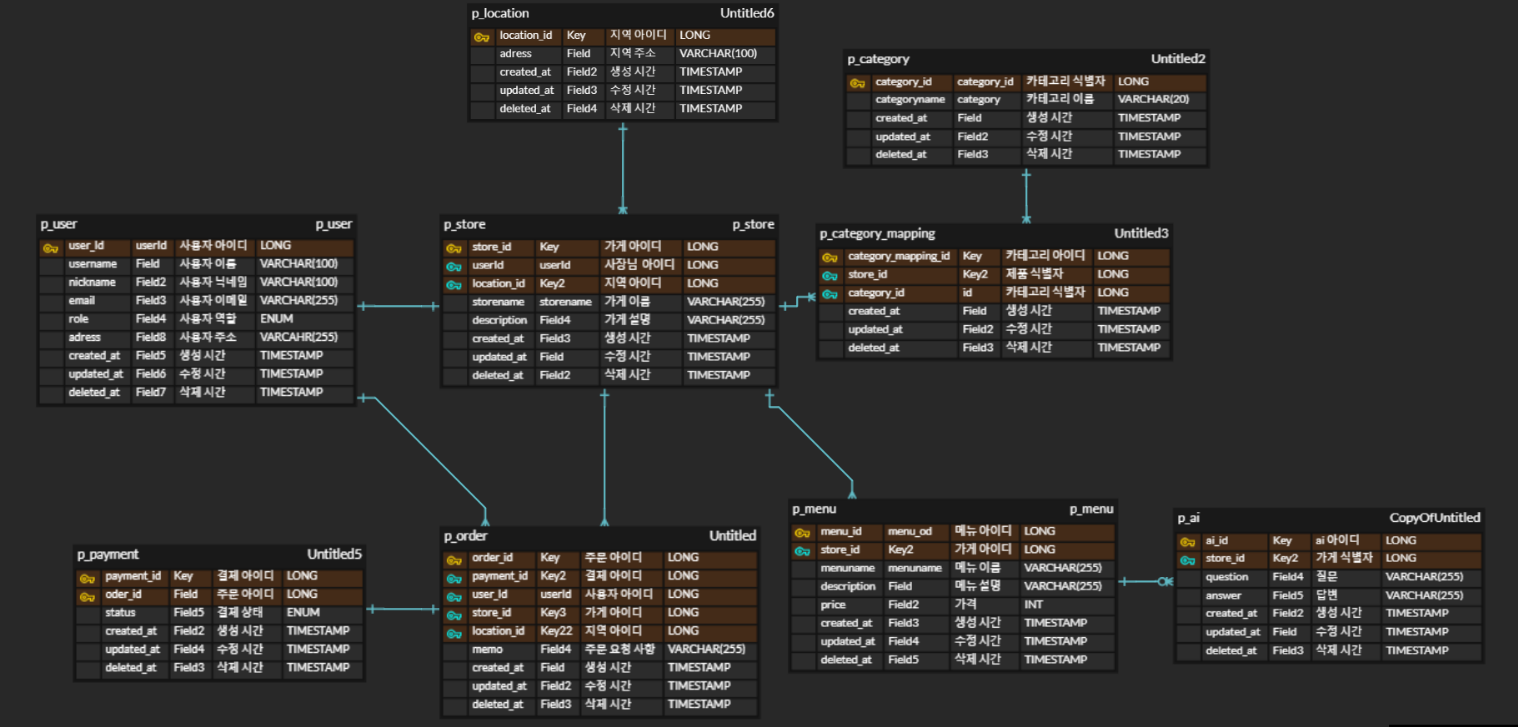Image resolution: width=1518 pixels, height=727 pixels.
Task: Select the foreign key icon of location_id in p_store
Action: [x=454, y=284]
